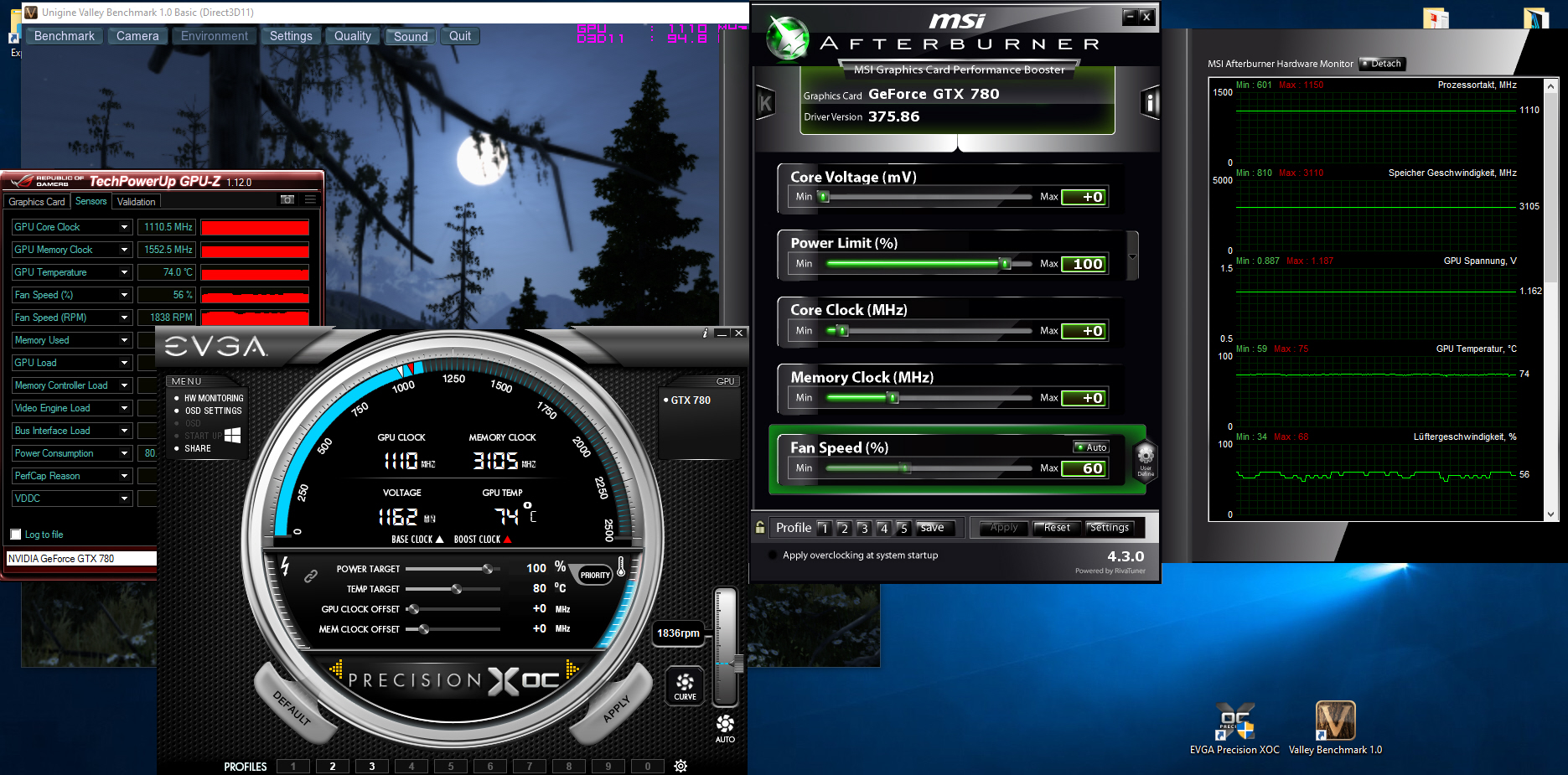Select Precision XOC profile 2

pyautogui.click(x=333, y=766)
